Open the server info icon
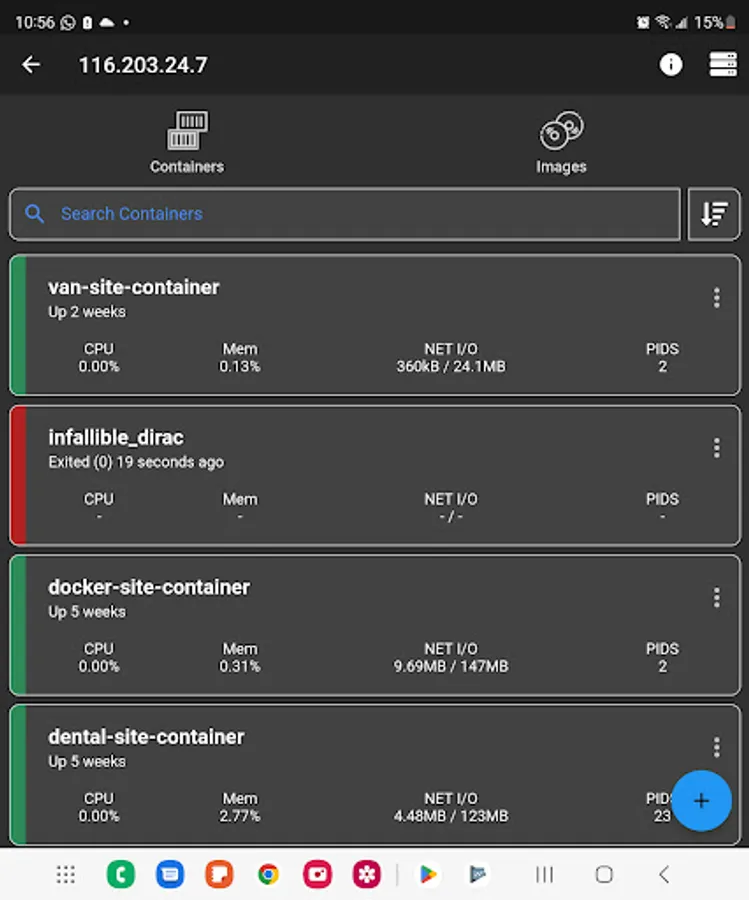Screen dimensions: 749x900 [671, 65]
